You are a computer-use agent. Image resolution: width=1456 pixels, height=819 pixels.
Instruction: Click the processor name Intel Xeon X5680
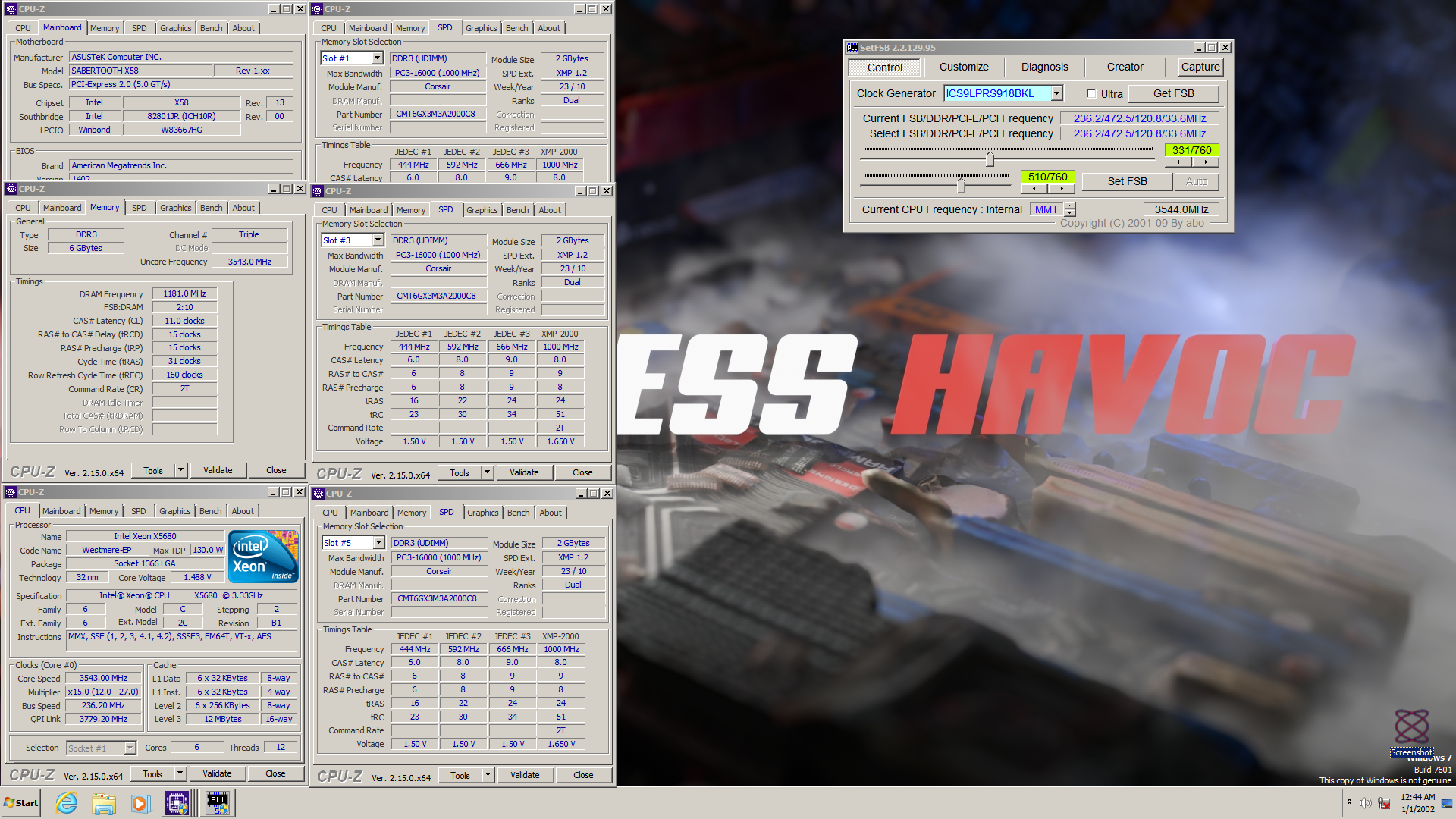[145, 536]
